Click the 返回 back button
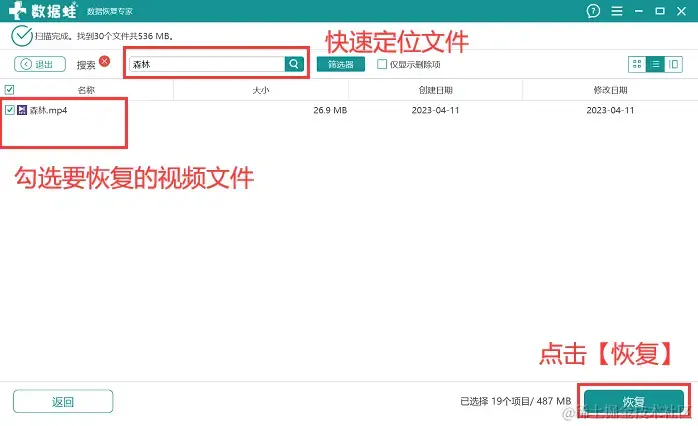Screen dimensions: 698x426 pyautogui.click(x=63, y=402)
